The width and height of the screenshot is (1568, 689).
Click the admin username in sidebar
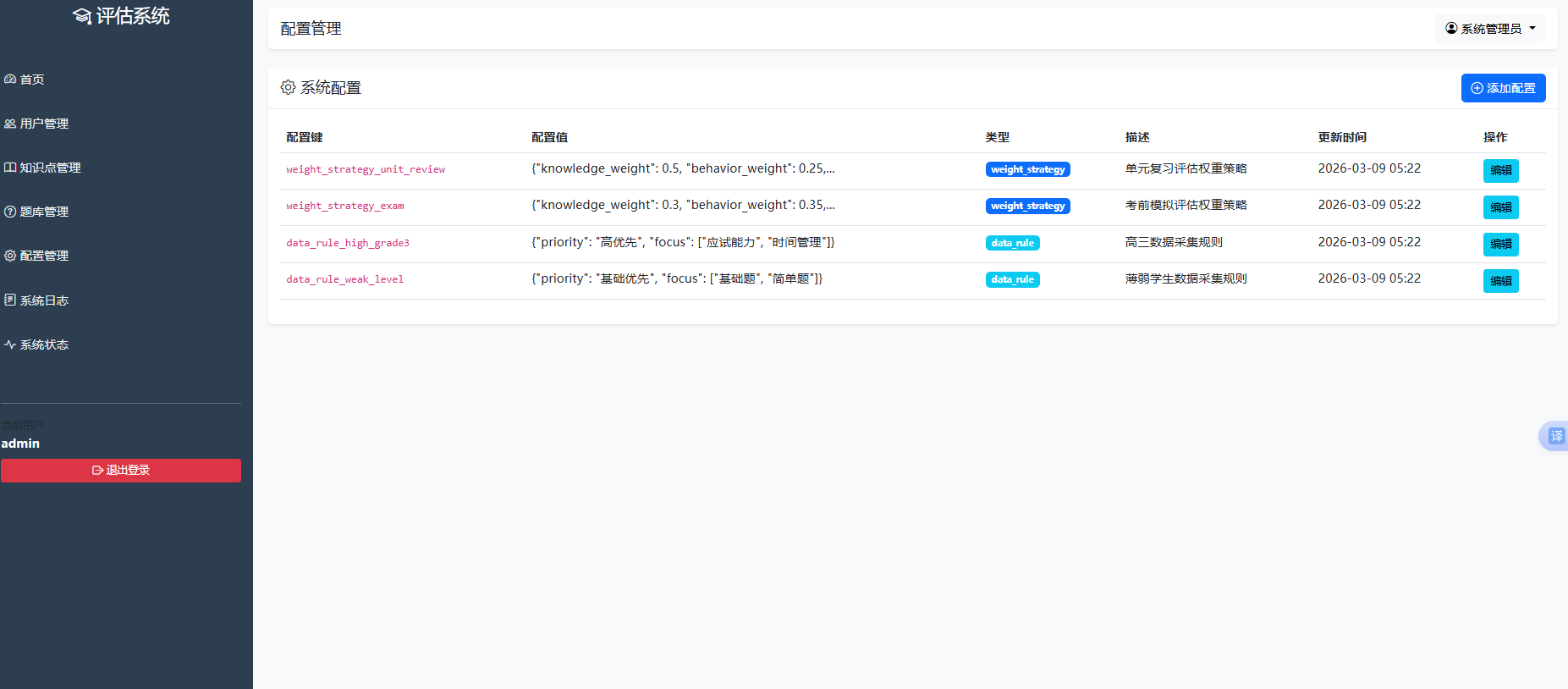pyautogui.click(x=20, y=444)
